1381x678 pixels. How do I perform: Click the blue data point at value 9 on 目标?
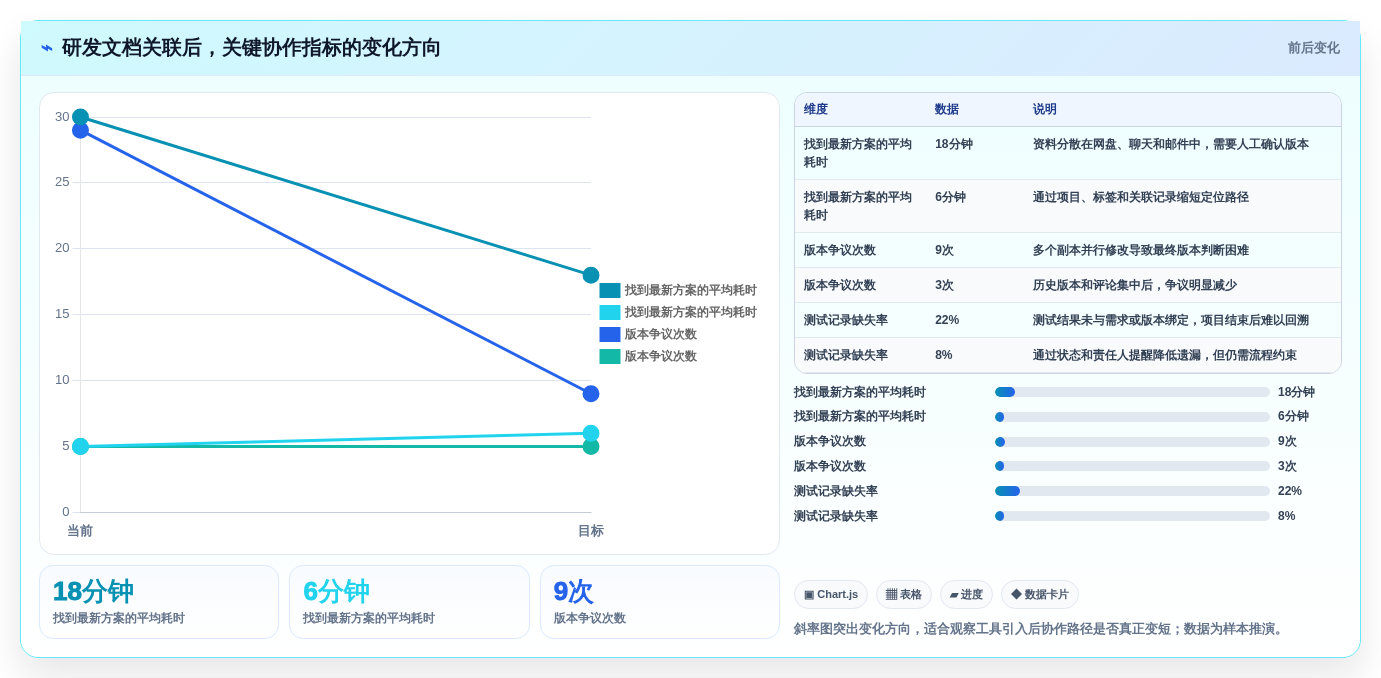pyautogui.click(x=591, y=394)
